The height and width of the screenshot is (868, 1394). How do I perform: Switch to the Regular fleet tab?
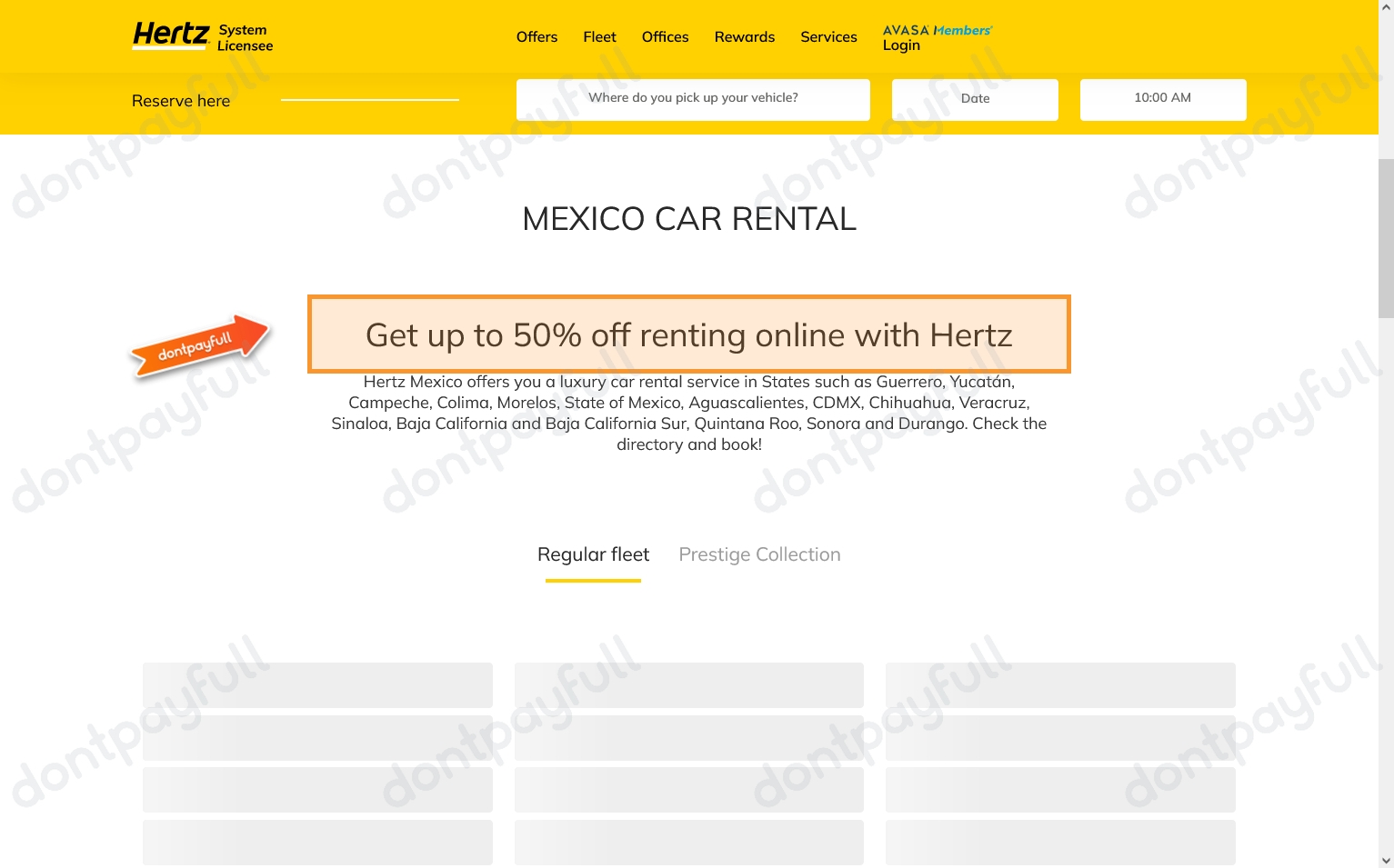[x=593, y=554]
